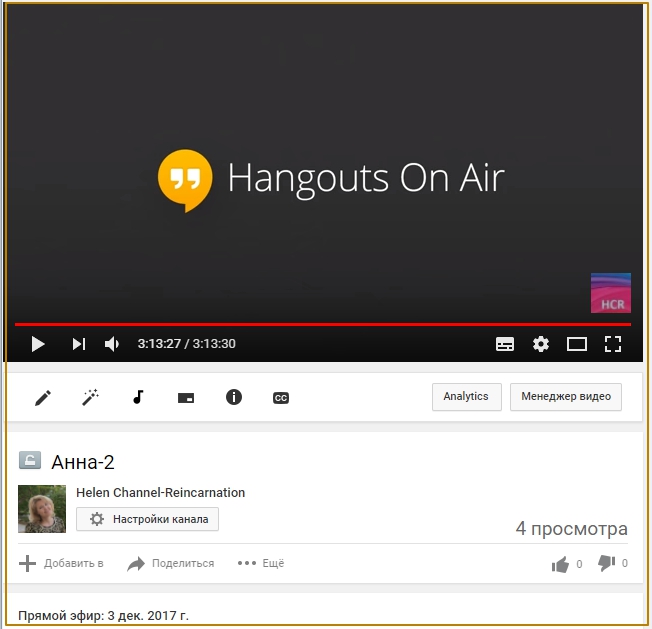This screenshot has width=652, height=629.
Task: Skip to the next video
Action: (x=78, y=344)
